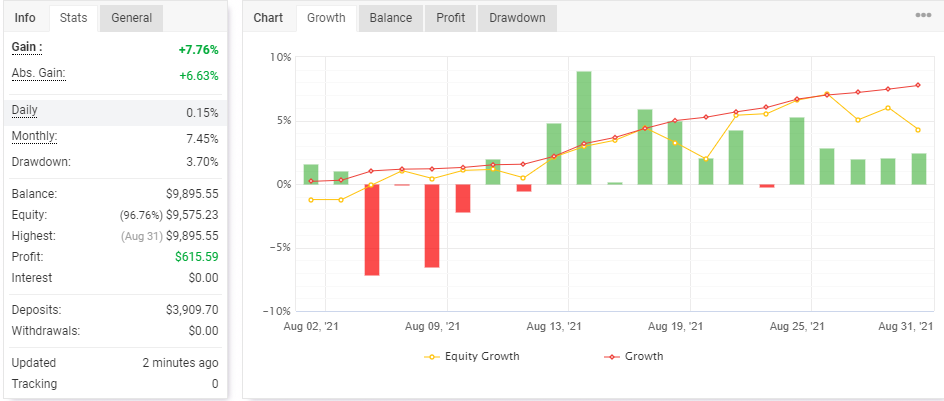Open the chart options three-dots menu
The width and height of the screenshot is (944, 401).
(x=924, y=16)
